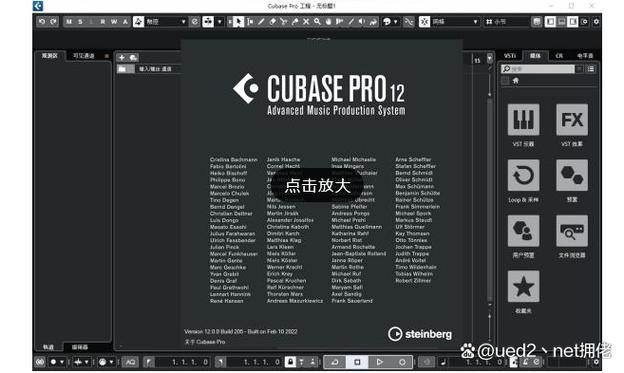624x373 pixels.
Task: Select the Object Selection arrow tool
Action: pyautogui.click(x=238, y=21)
